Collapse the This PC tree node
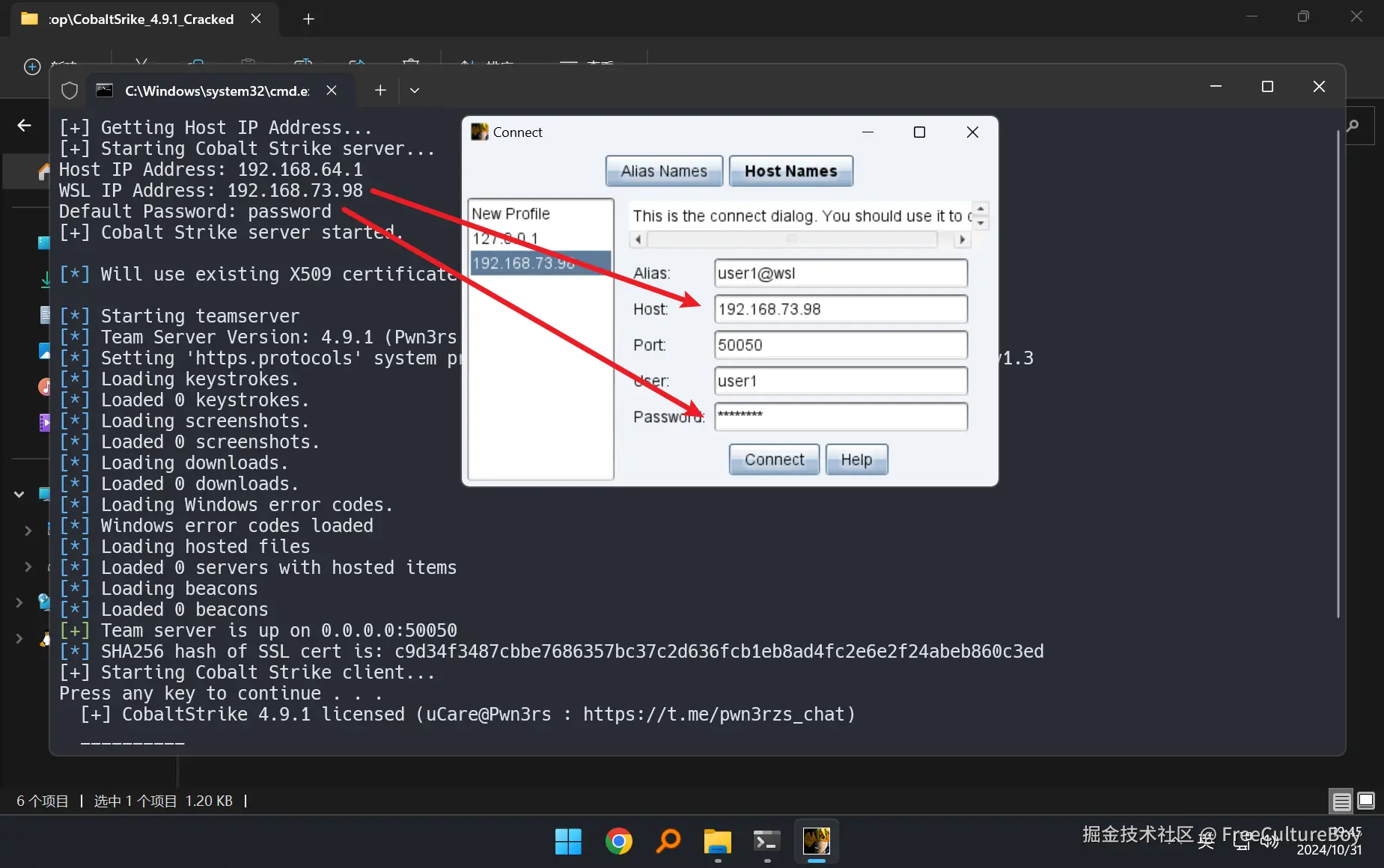 pyautogui.click(x=19, y=494)
